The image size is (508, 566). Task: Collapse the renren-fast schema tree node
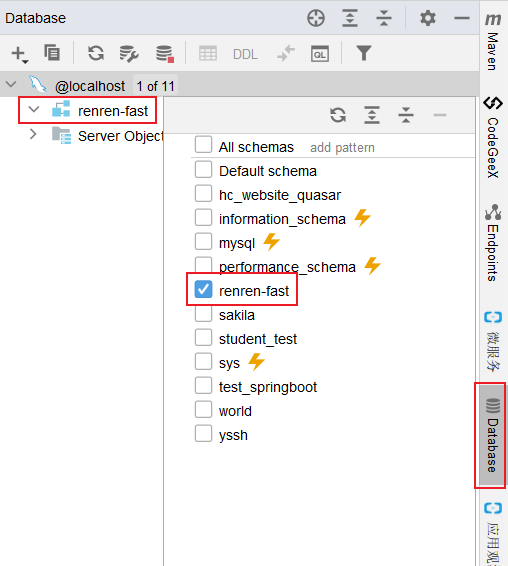34,109
